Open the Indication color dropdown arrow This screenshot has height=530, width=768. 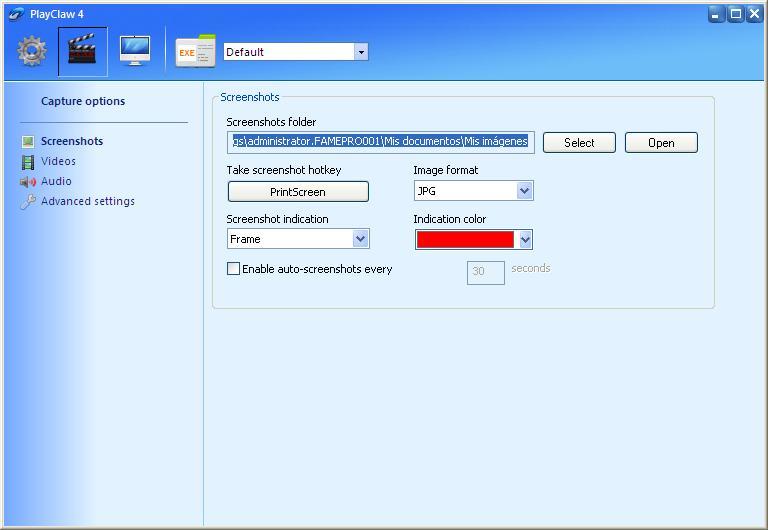coord(525,240)
